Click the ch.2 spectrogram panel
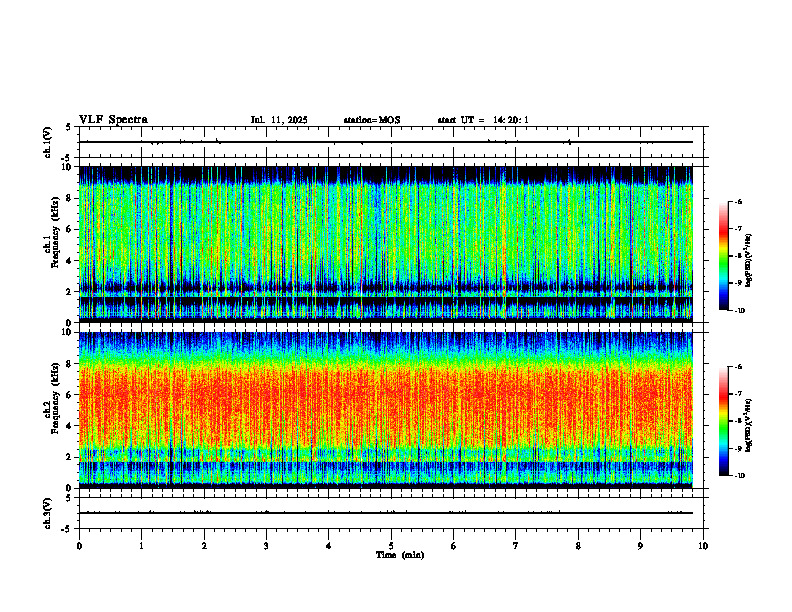 pyautogui.click(x=386, y=410)
